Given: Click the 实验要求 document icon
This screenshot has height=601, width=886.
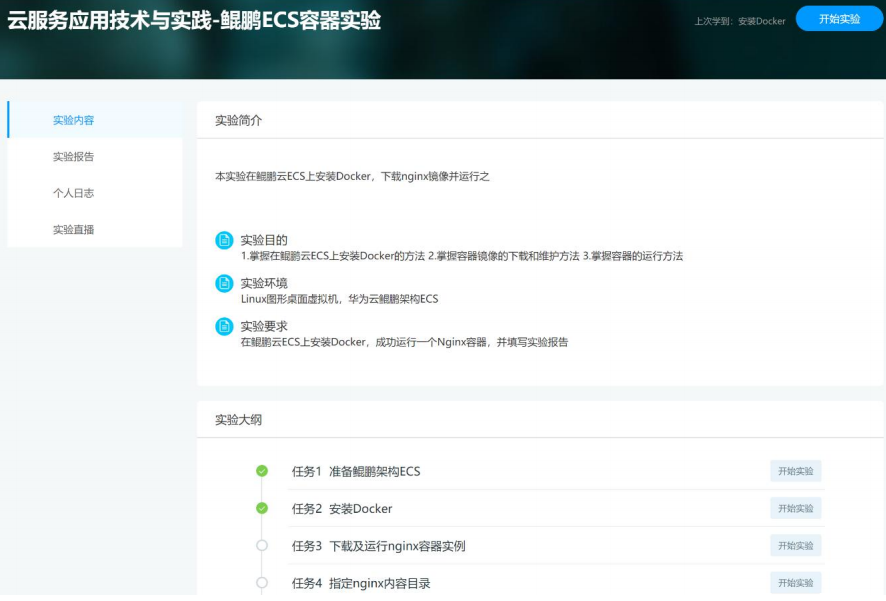Looking at the screenshot, I should [224, 326].
